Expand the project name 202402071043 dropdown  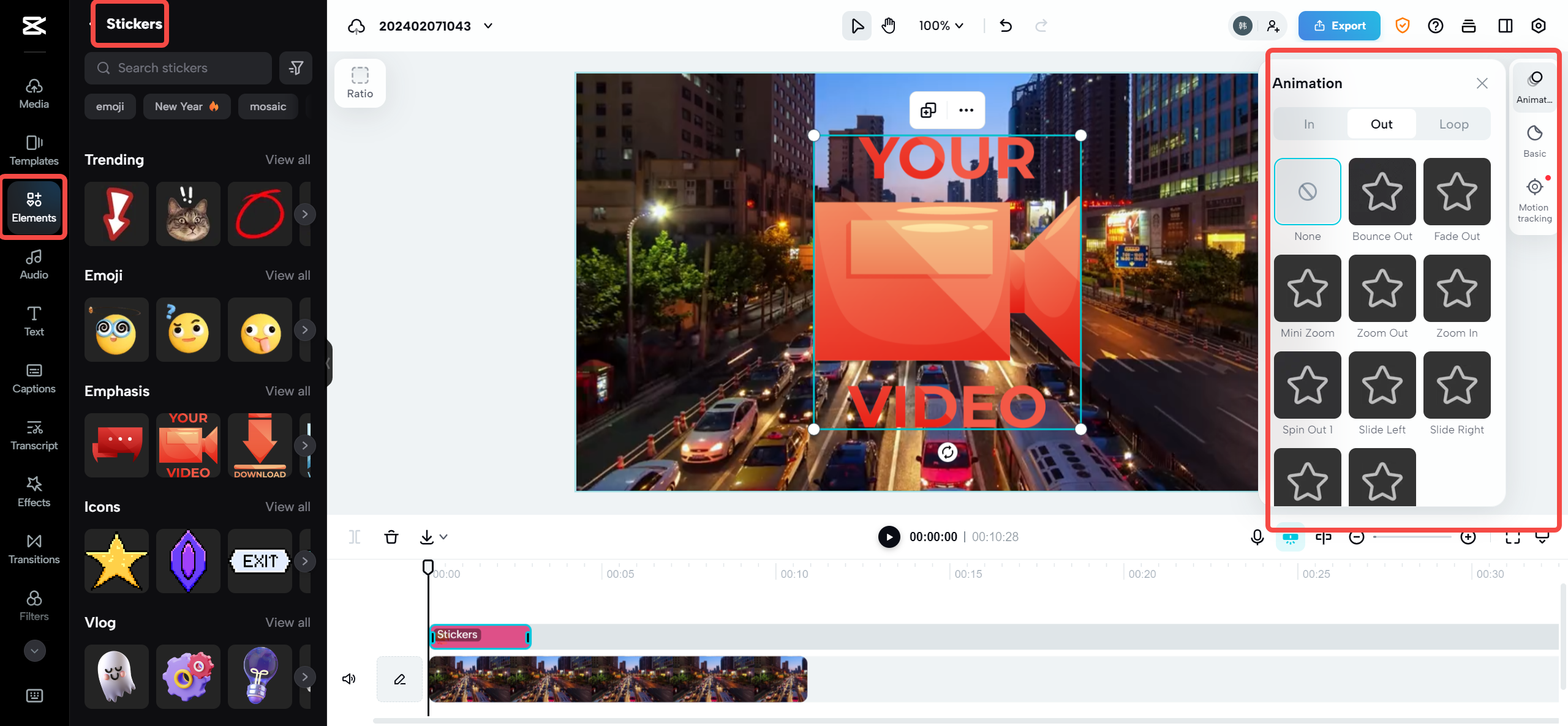488,26
